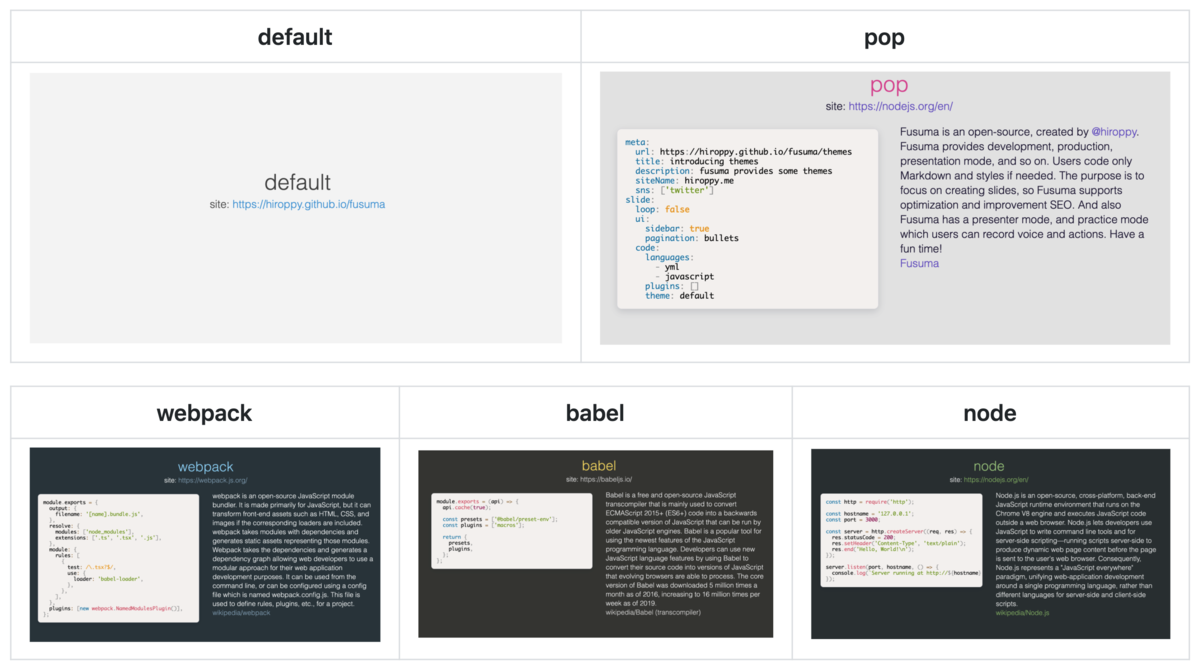Select the 'title: introducing themes' code line

click(697, 161)
